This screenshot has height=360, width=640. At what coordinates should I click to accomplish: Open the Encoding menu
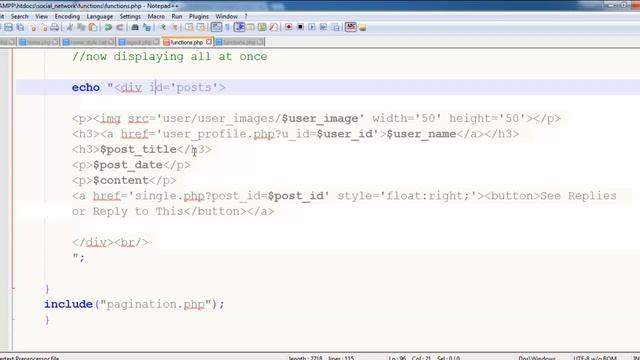[67, 16]
